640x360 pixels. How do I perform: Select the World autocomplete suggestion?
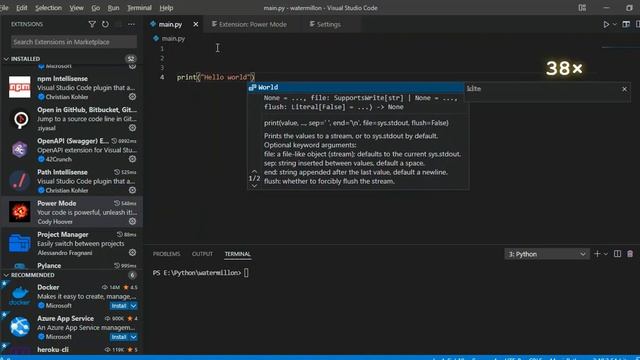pyautogui.click(x=356, y=87)
